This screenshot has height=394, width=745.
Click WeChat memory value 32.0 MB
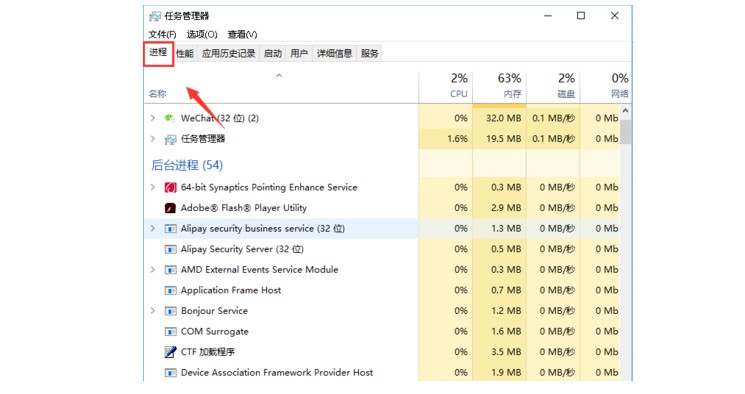coord(504,118)
